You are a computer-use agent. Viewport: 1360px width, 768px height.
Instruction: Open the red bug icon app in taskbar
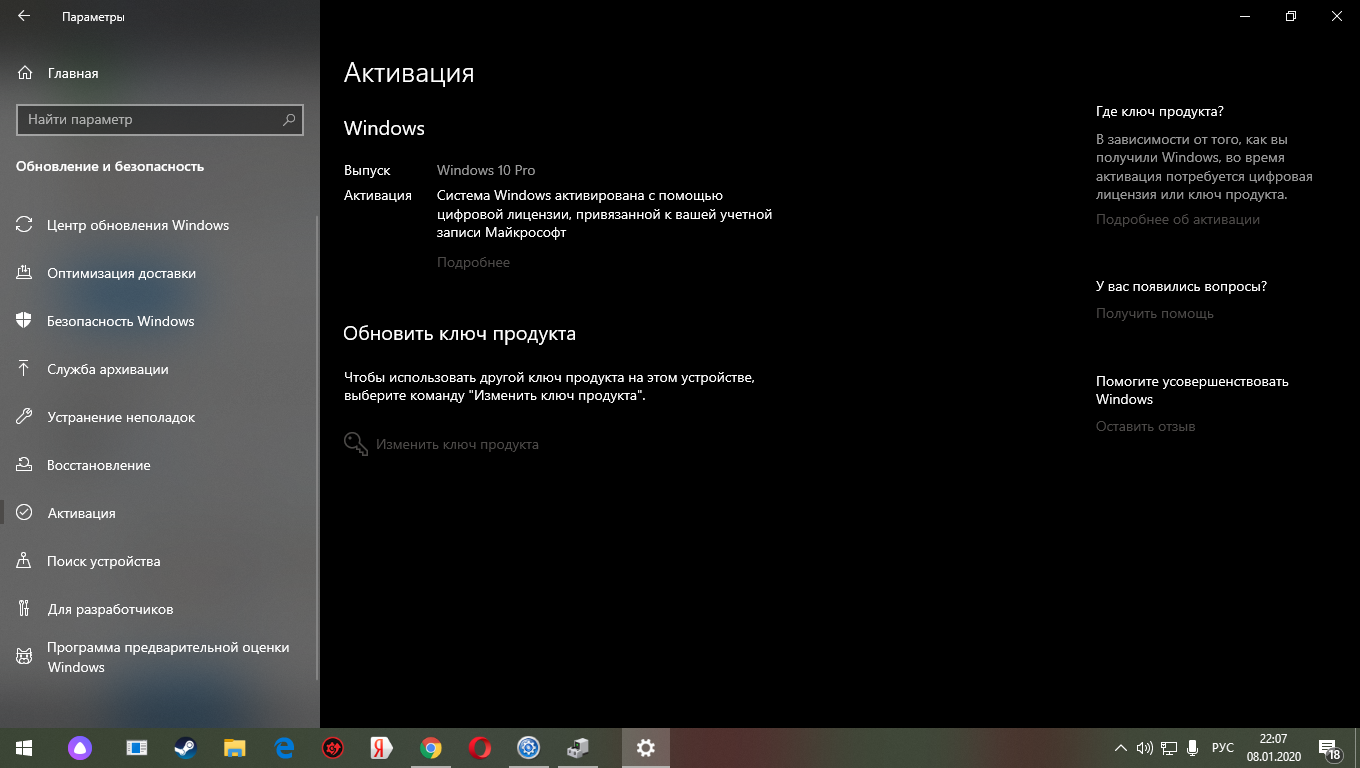tap(333, 748)
